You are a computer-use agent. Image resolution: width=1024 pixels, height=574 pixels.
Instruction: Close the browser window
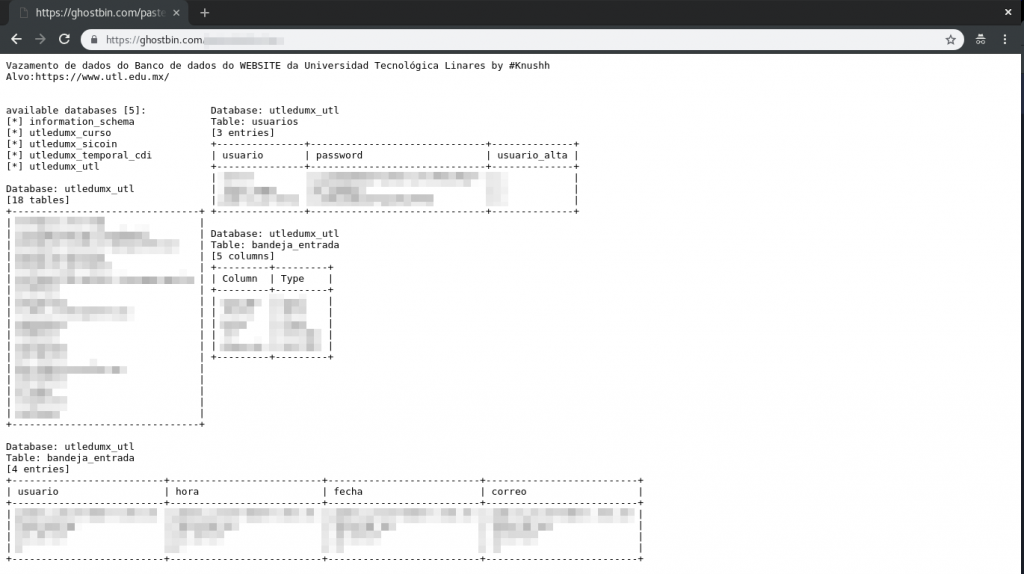pyautogui.click(x=1008, y=12)
